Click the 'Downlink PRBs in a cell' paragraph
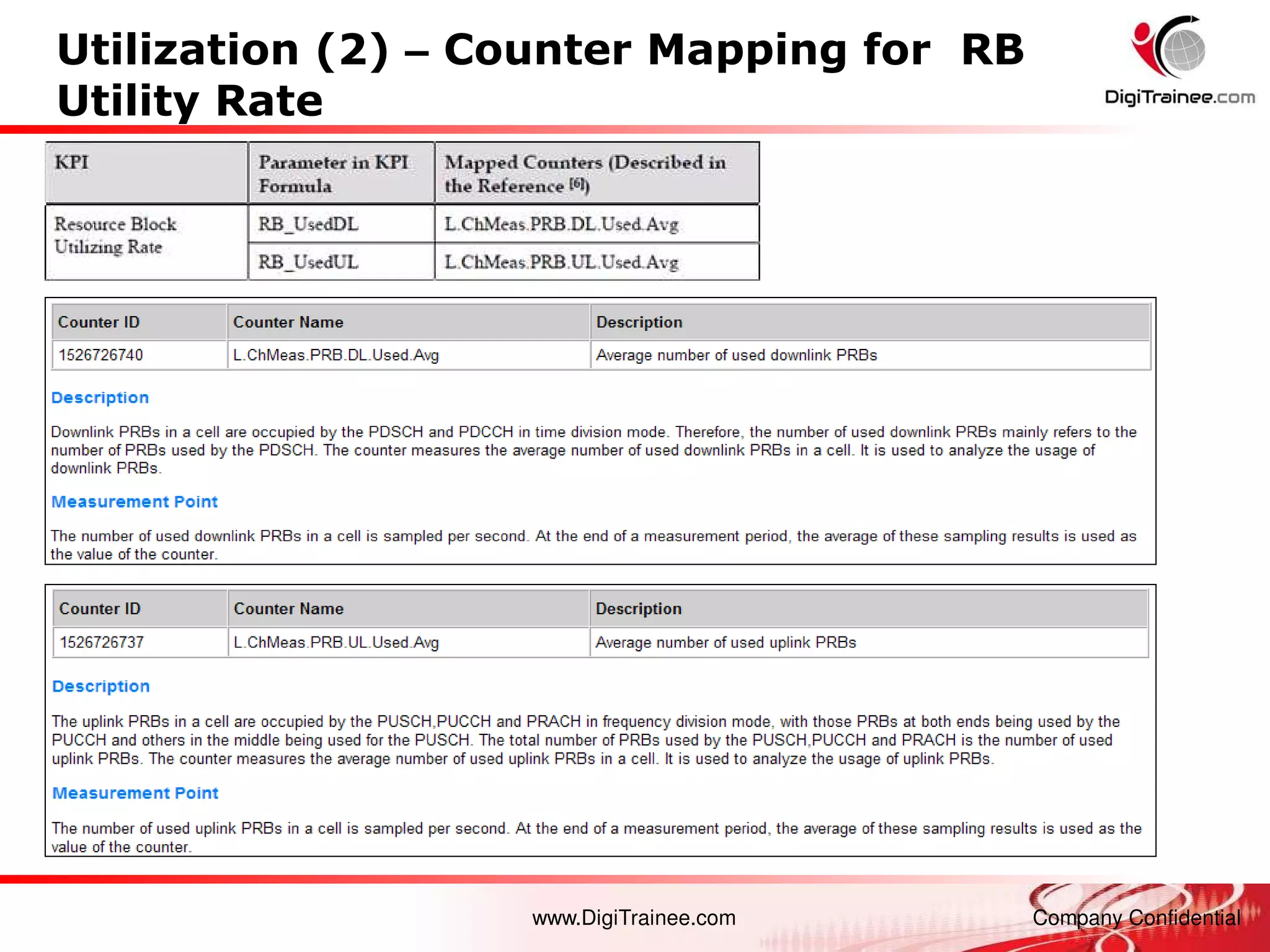 tap(593, 450)
